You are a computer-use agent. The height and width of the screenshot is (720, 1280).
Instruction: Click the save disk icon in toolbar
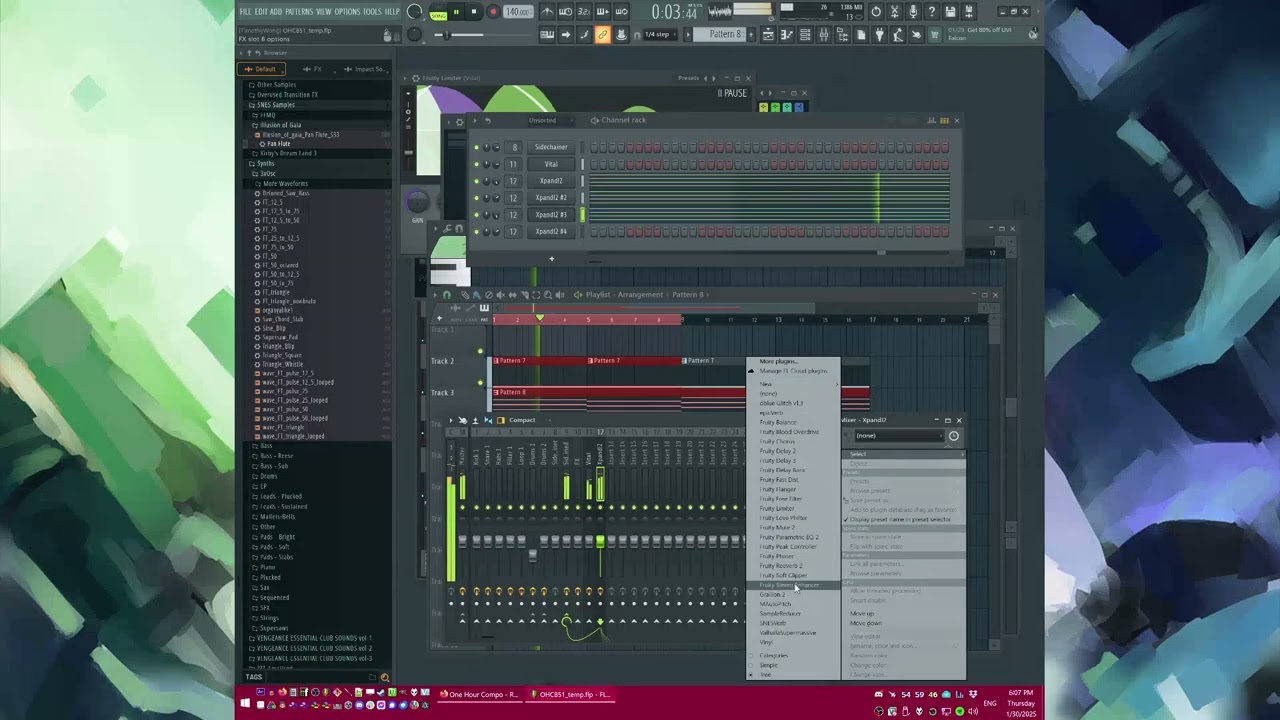950,12
